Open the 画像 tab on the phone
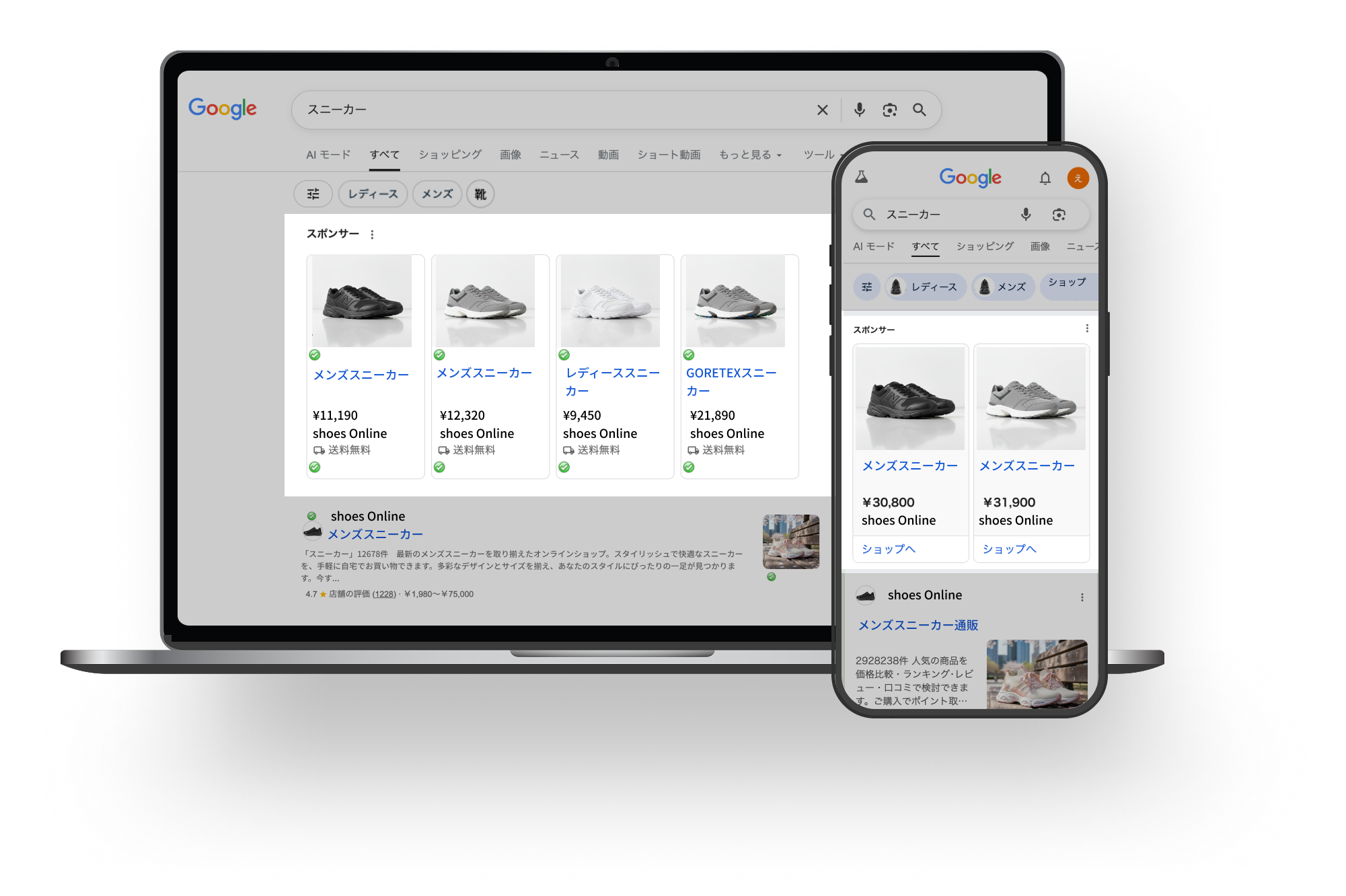Image resolution: width=1346 pixels, height=896 pixels. click(x=1040, y=246)
